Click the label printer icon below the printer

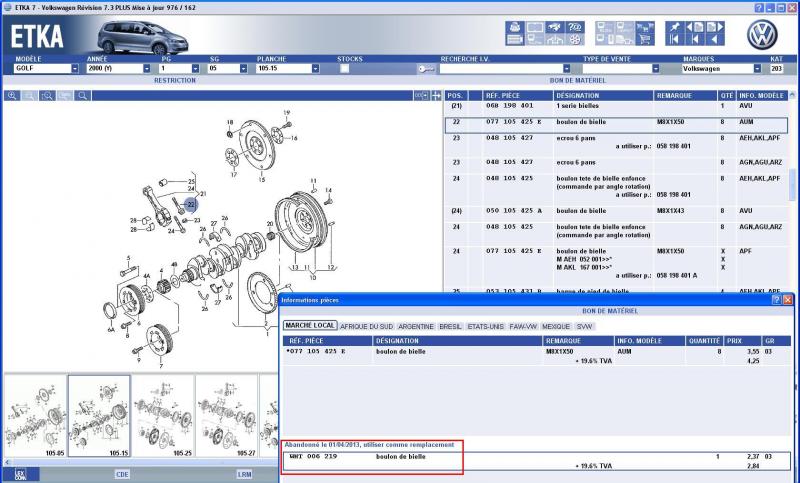coord(515,39)
